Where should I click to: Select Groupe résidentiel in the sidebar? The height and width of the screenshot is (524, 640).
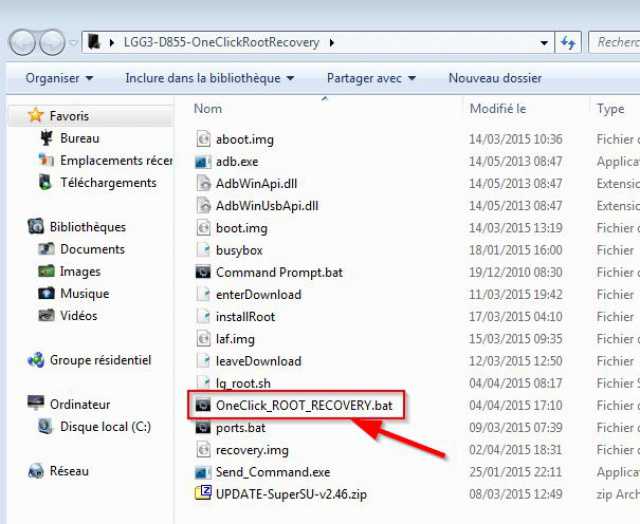tap(100, 360)
